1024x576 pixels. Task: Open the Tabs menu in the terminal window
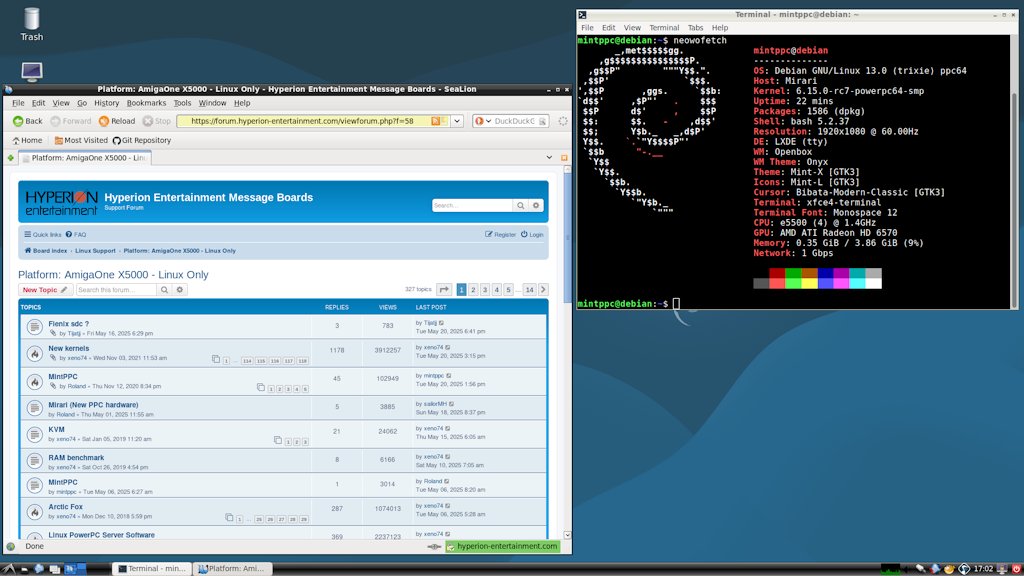coord(696,28)
